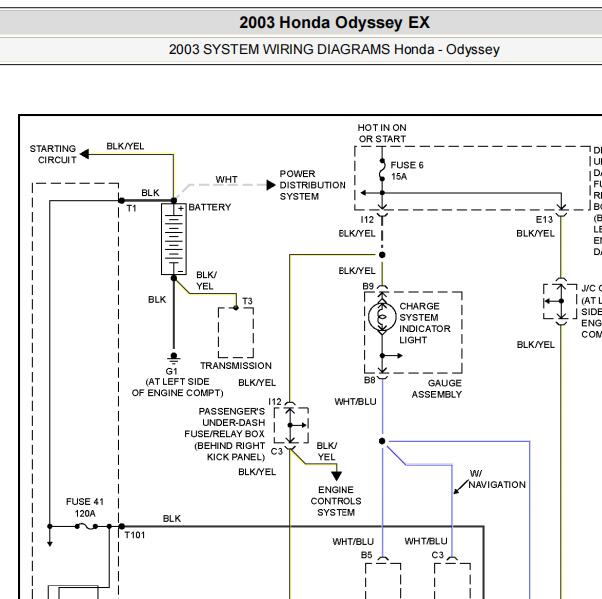Select "(AT LEFT SIDE OF ENGINE COMPT)" text
Image resolution: width=602 pixels, height=599 pixels.
[x=177, y=387]
